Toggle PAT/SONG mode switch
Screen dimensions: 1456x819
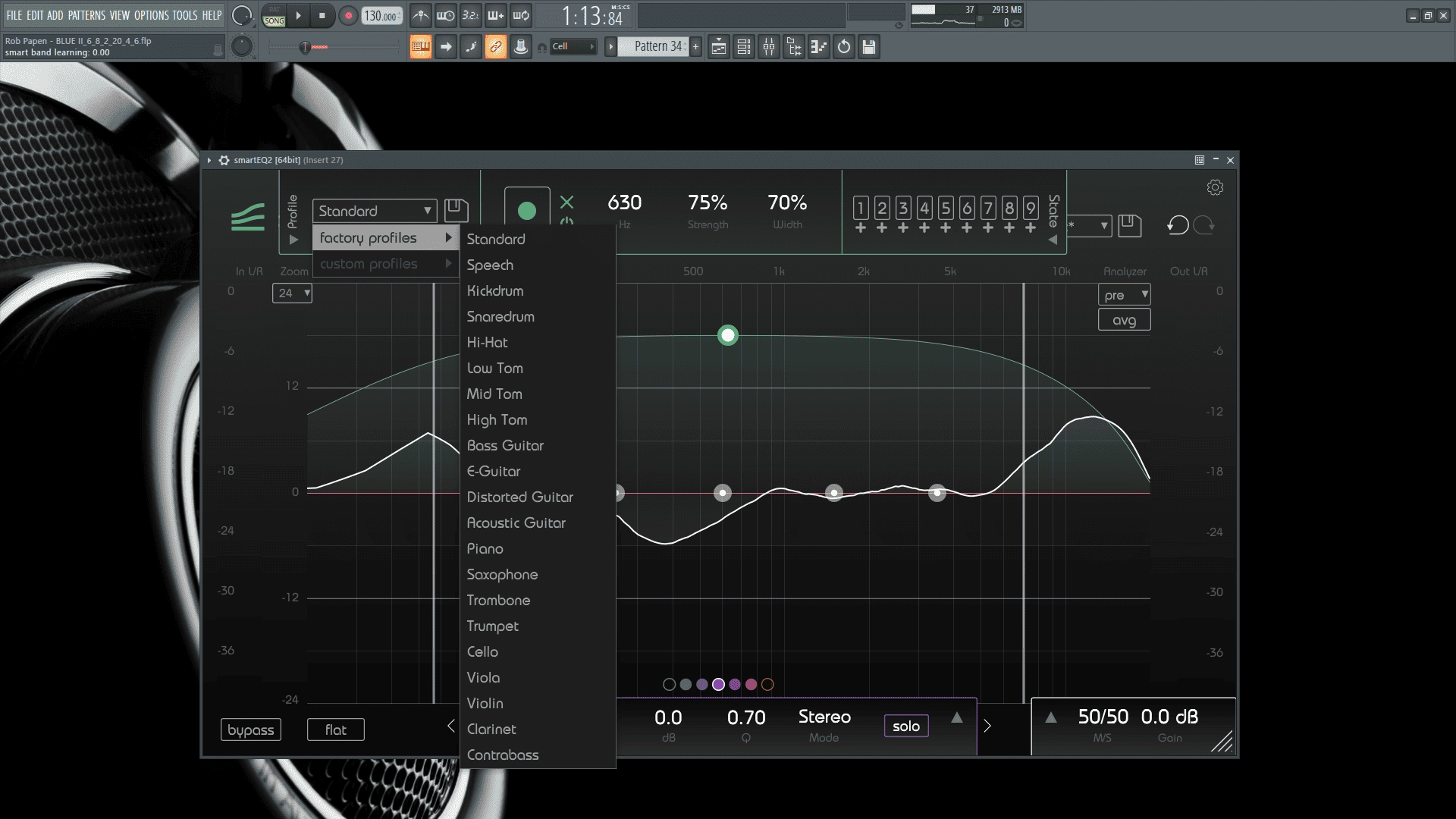coord(274,16)
